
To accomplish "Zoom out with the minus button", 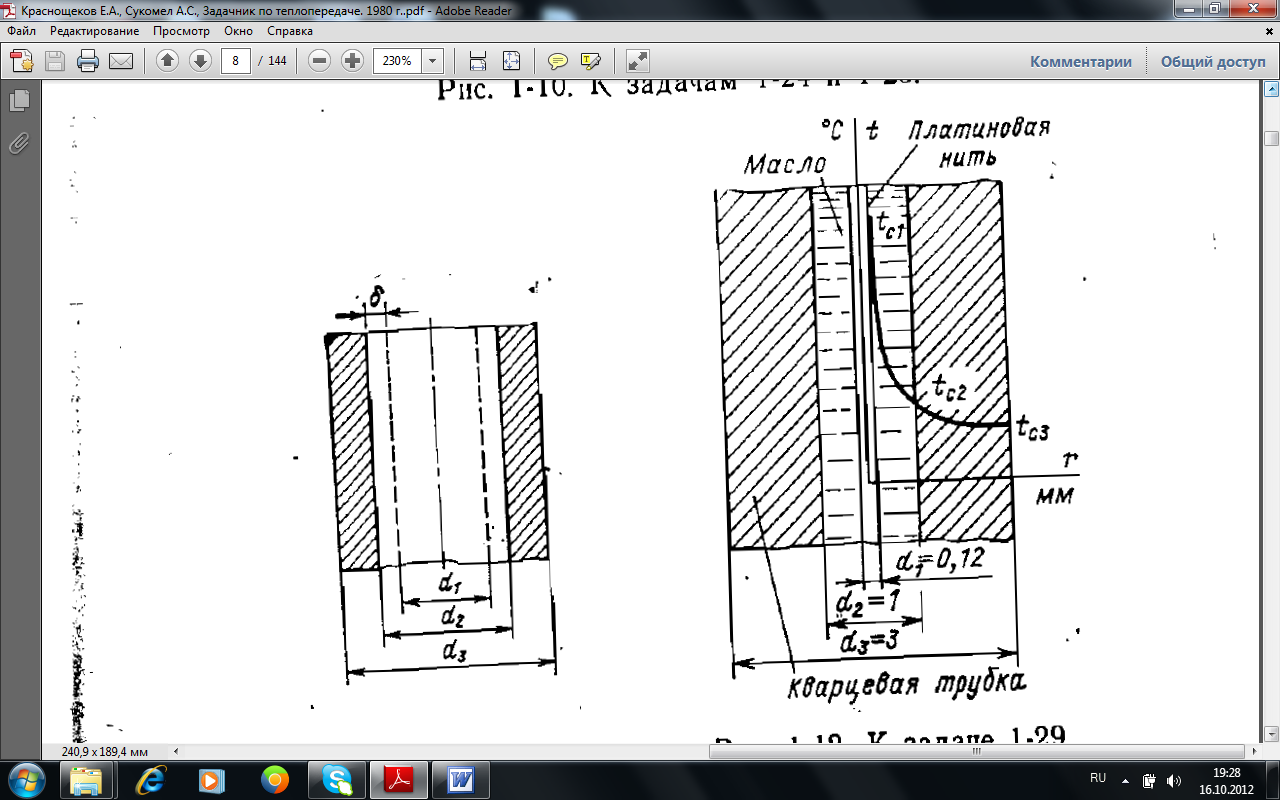I will click(x=320, y=61).
